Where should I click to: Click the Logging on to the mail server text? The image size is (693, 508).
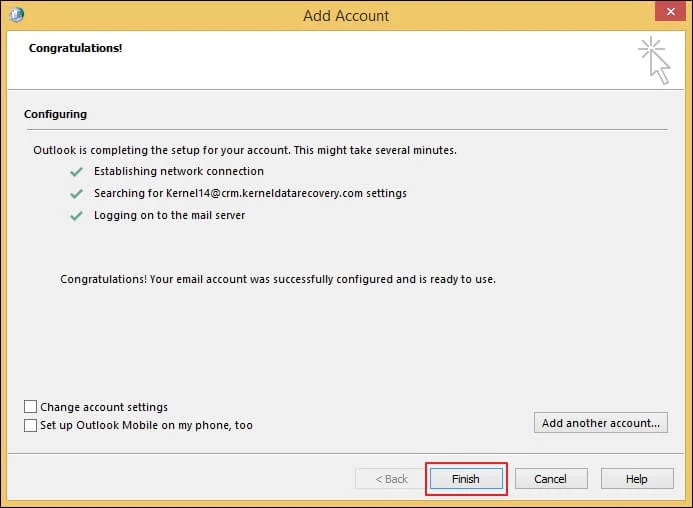[169, 215]
